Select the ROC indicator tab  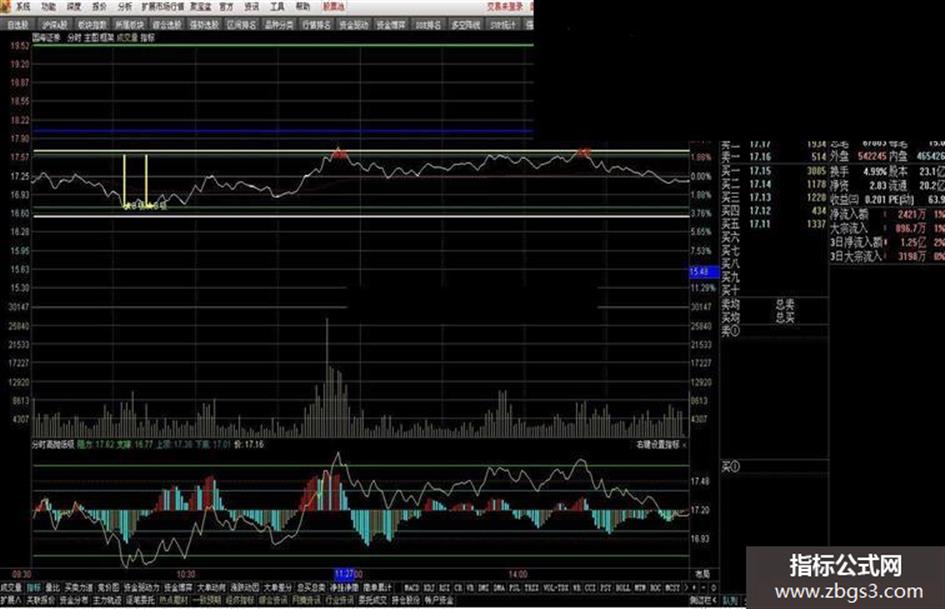coord(656,587)
